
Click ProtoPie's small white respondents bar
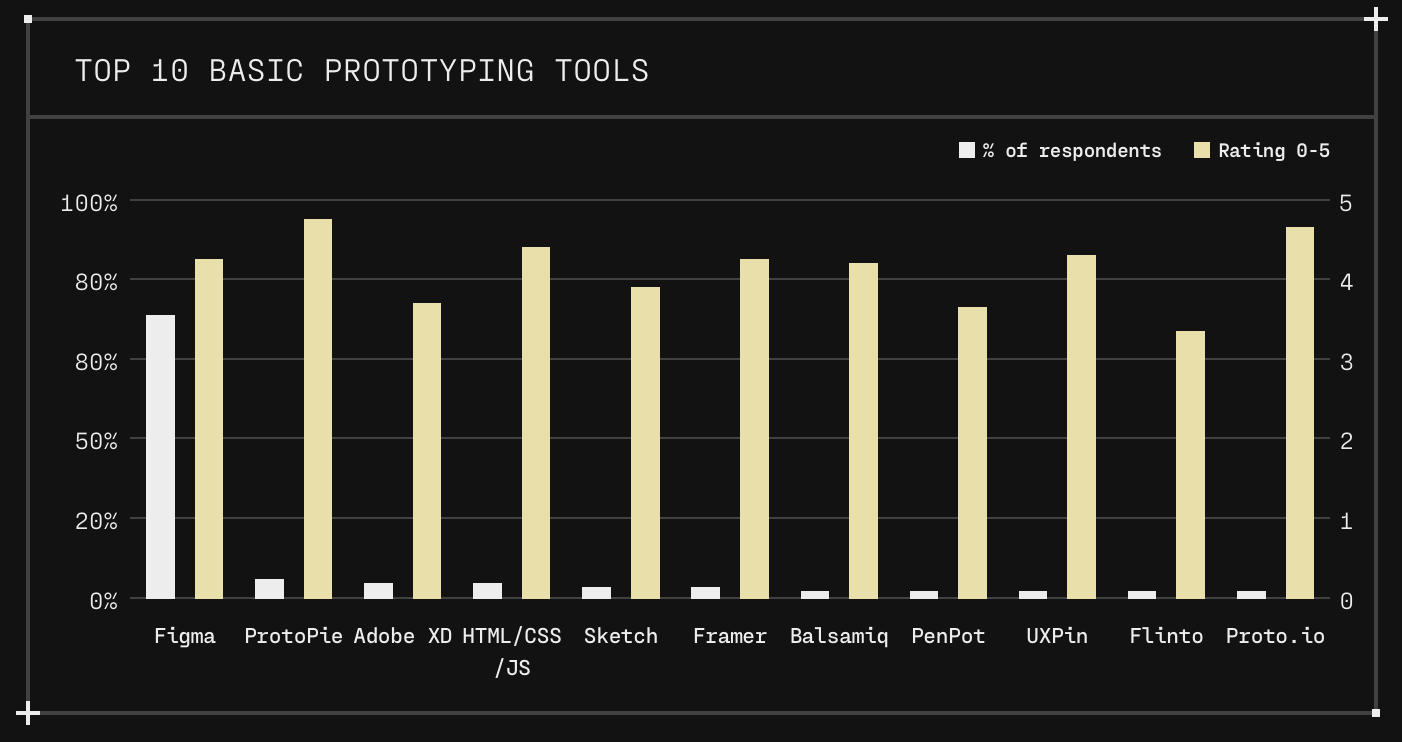click(x=269, y=589)
